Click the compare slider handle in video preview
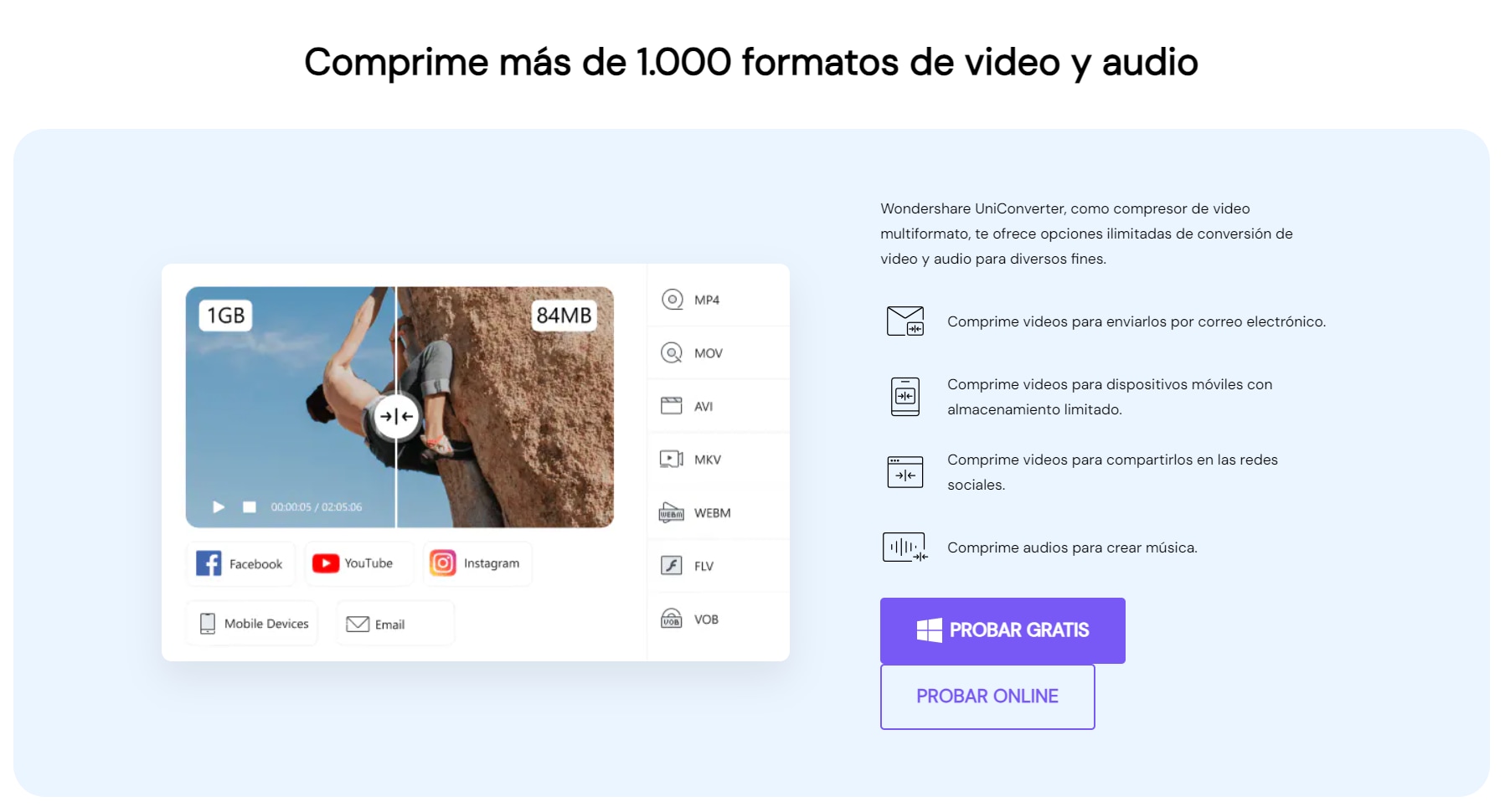Image resolution: width=1505 pixels, height=812 pixels. [396, 416]
